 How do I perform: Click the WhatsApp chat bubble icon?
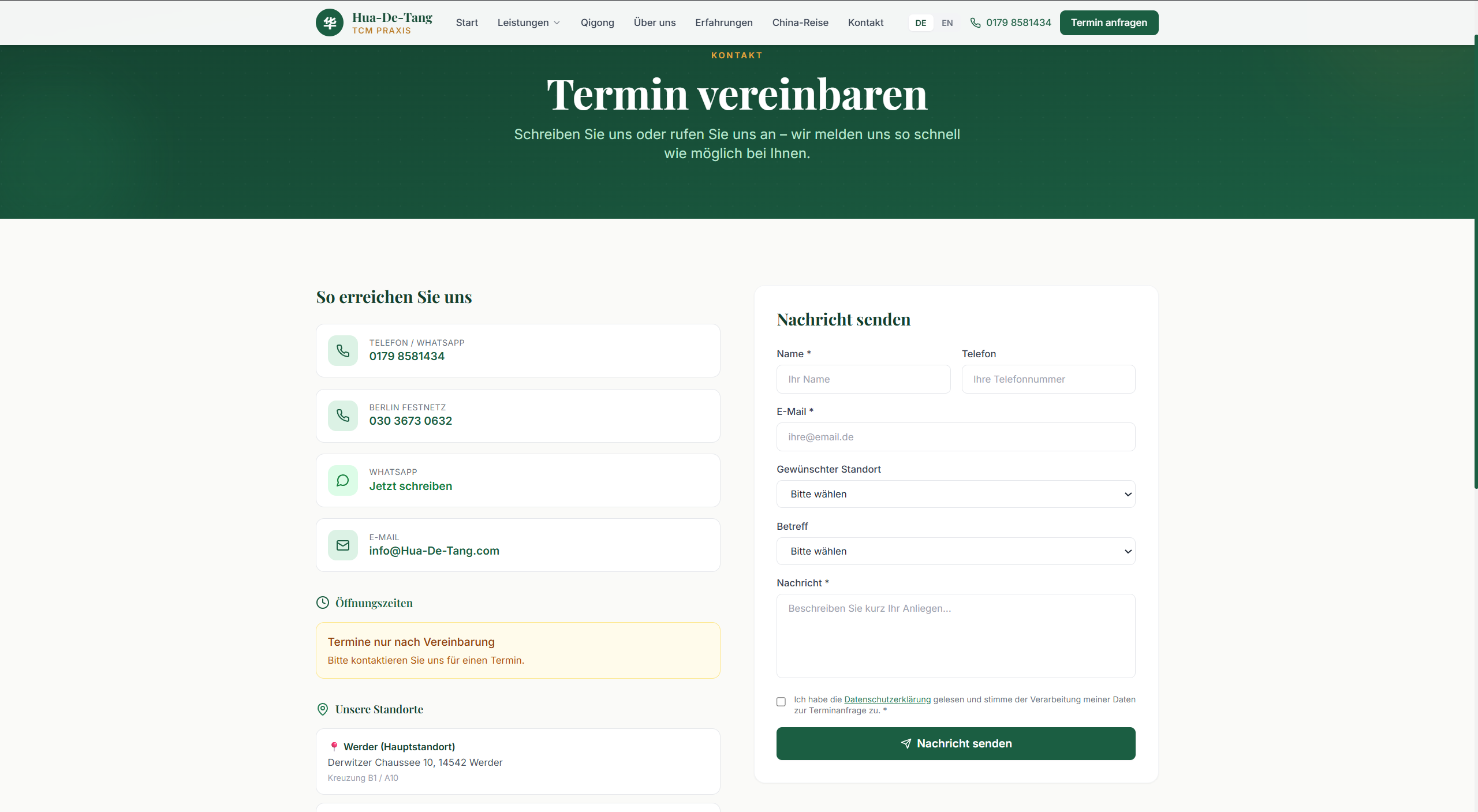click(x=343, y=480)
